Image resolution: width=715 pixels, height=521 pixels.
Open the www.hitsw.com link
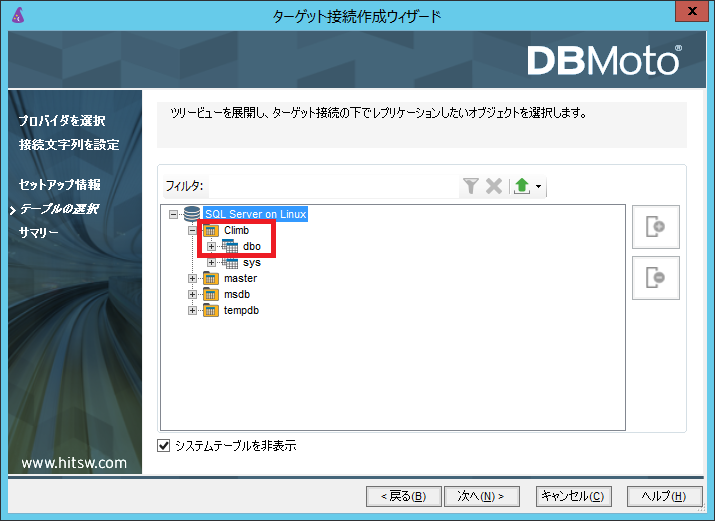(x=74, y=463)
